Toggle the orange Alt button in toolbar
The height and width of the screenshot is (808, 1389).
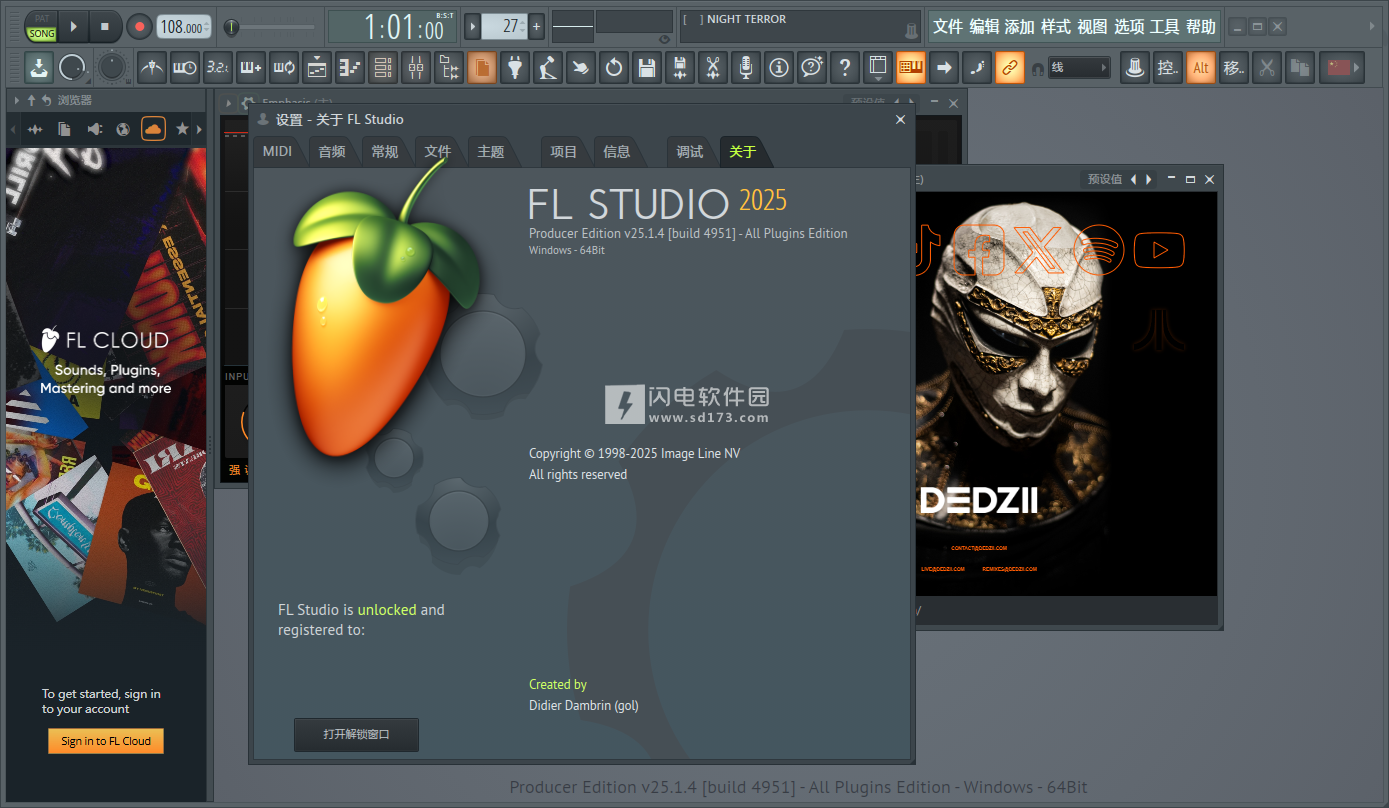[1201, 68]
